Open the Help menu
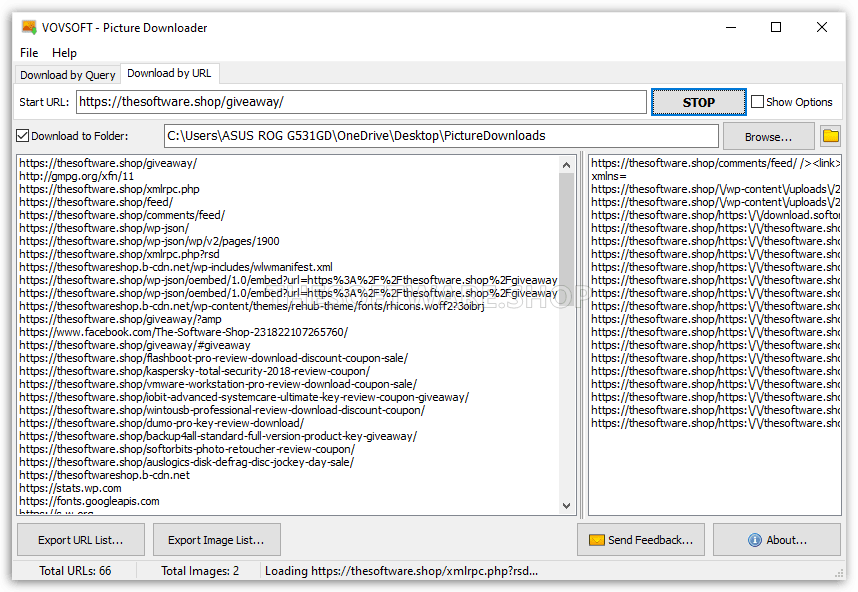 click(x=64, y=53)
